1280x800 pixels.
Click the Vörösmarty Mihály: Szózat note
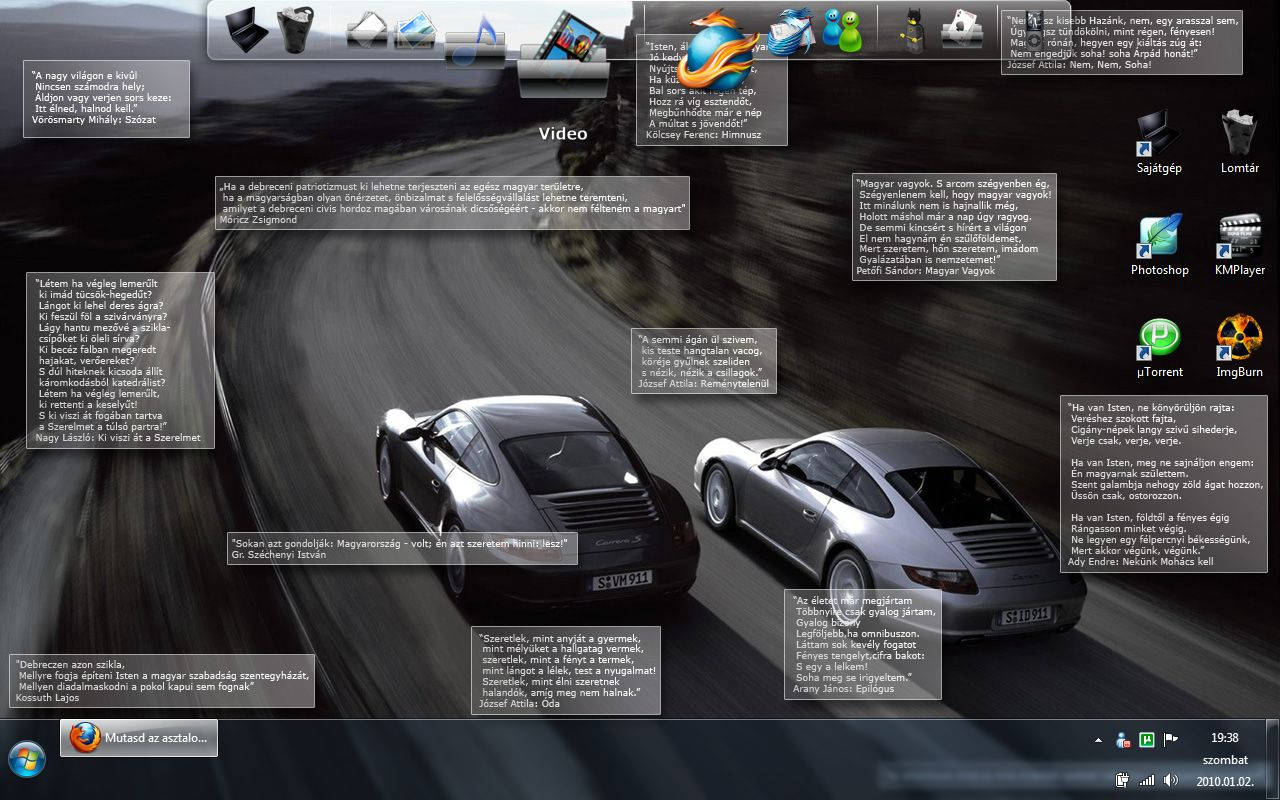(x=107, y=98)
